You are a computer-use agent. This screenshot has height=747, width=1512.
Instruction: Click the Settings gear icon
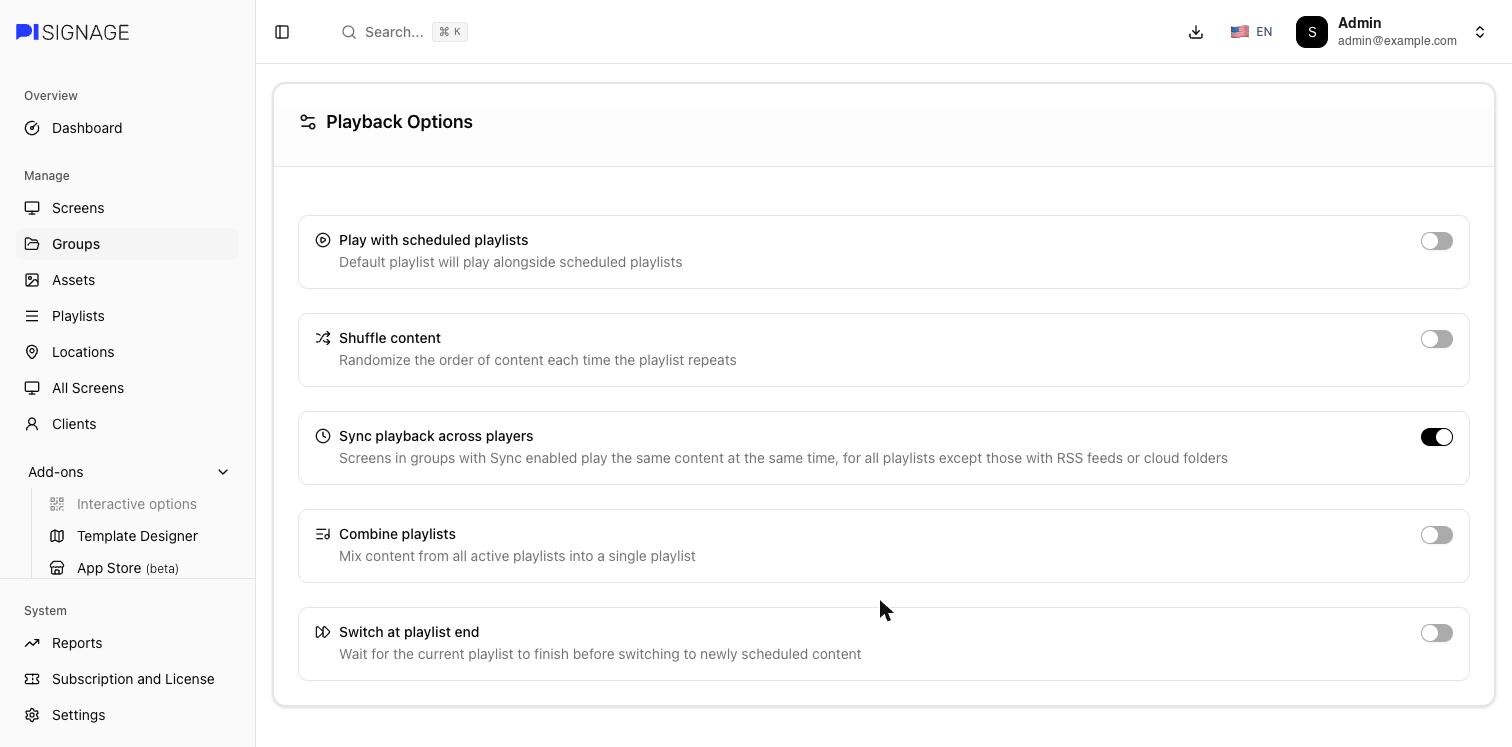click(32, 715)
